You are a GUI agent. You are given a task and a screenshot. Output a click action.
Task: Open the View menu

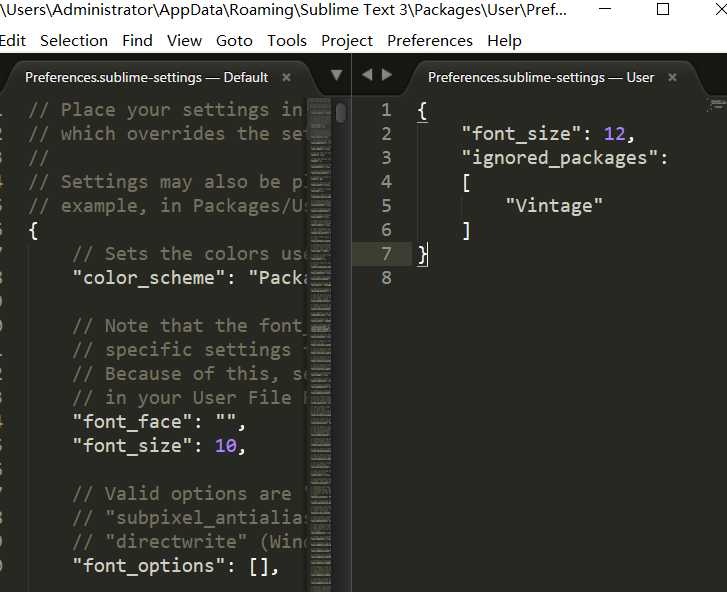[x=184, y=41]
